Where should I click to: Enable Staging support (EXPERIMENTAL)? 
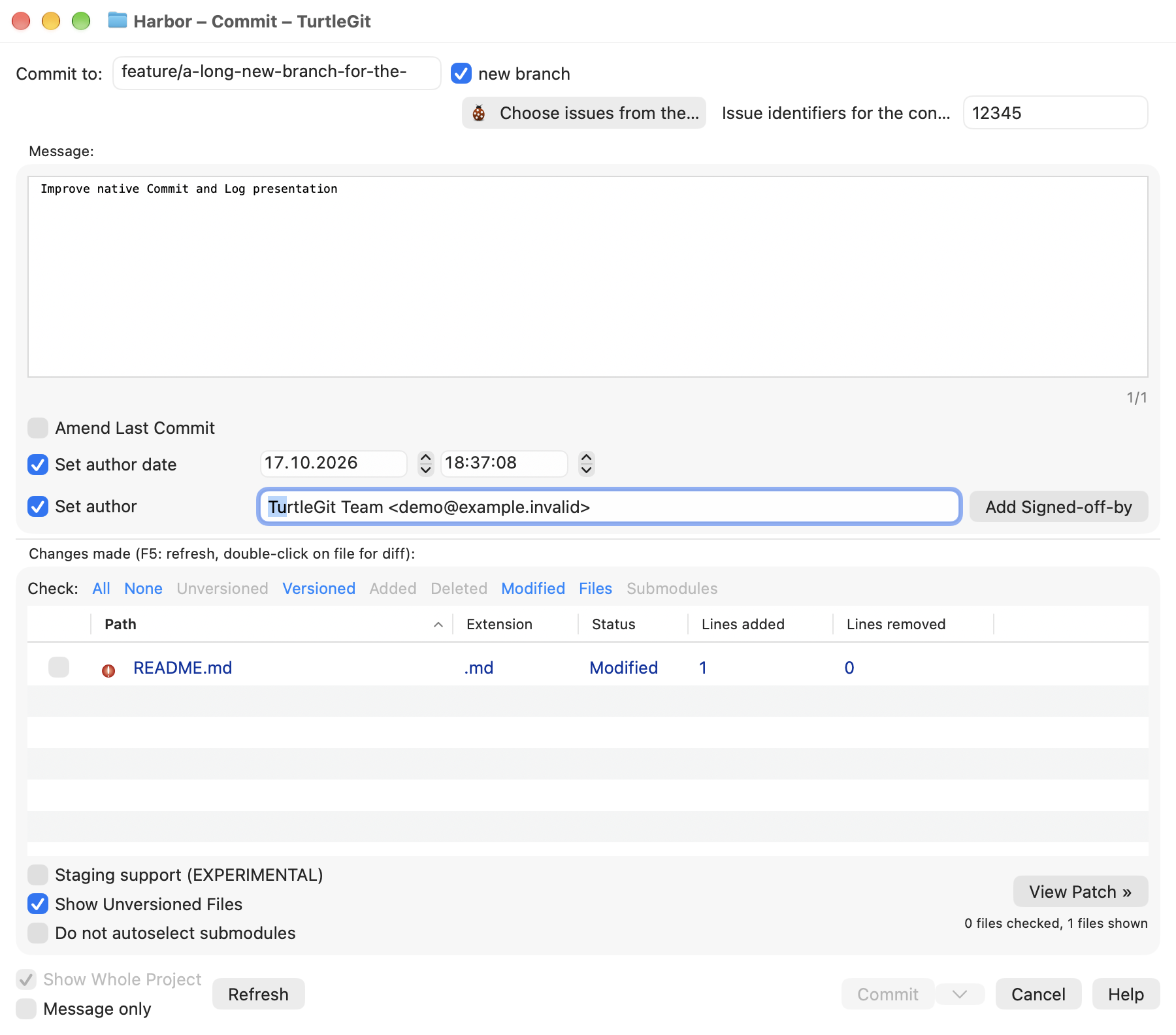[x=38, y=875]
